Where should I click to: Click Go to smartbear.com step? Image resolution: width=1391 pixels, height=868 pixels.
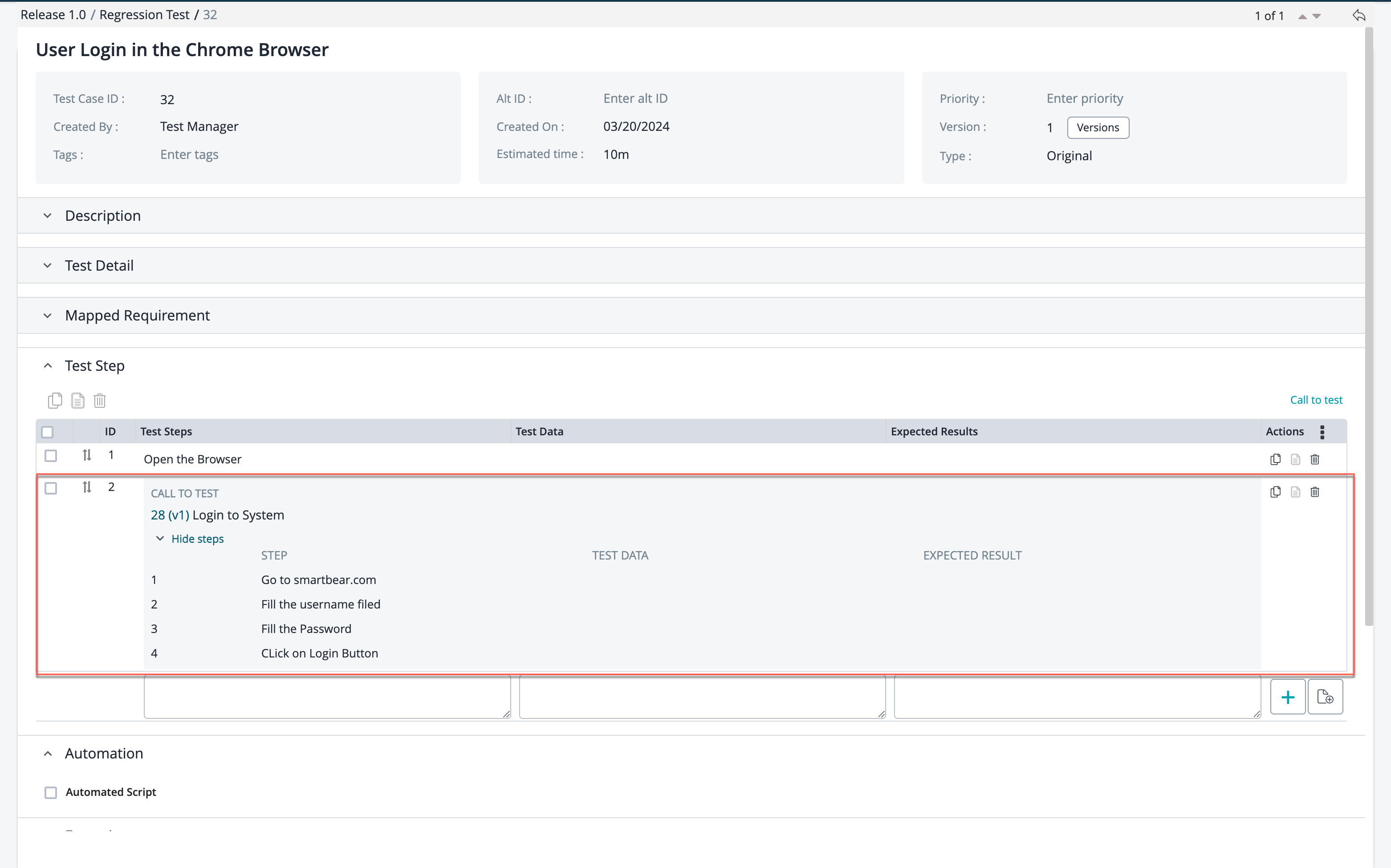point(319,580)
